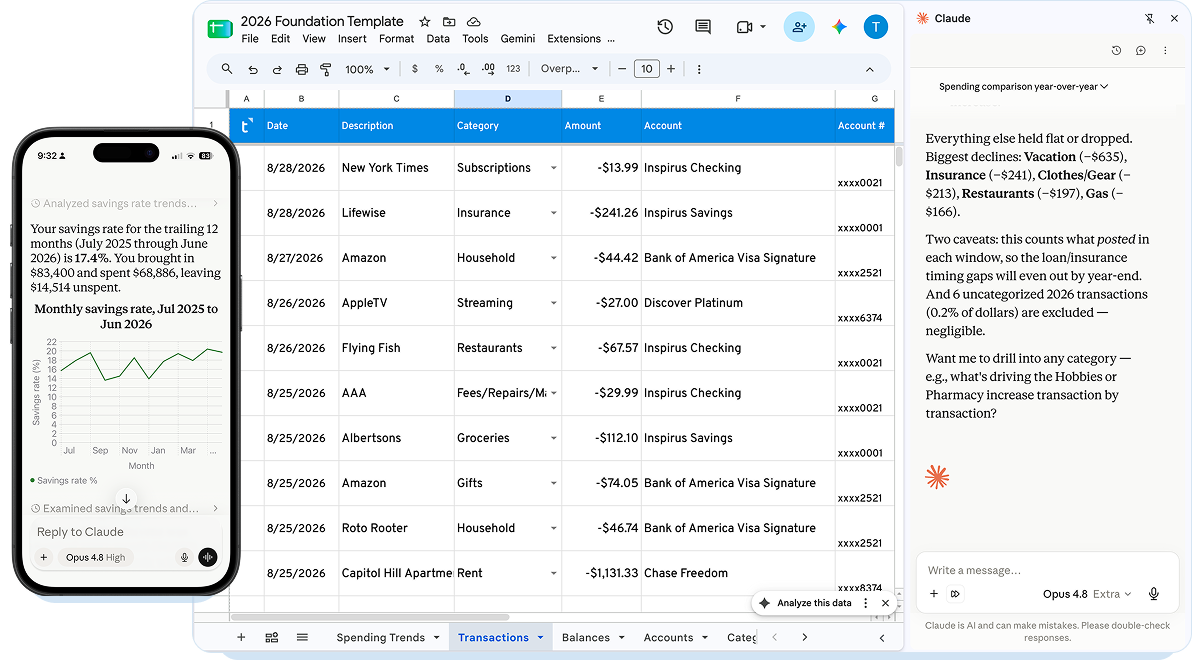Search the menus with magnifier icon
The image size is (1192, 660).
227,69
